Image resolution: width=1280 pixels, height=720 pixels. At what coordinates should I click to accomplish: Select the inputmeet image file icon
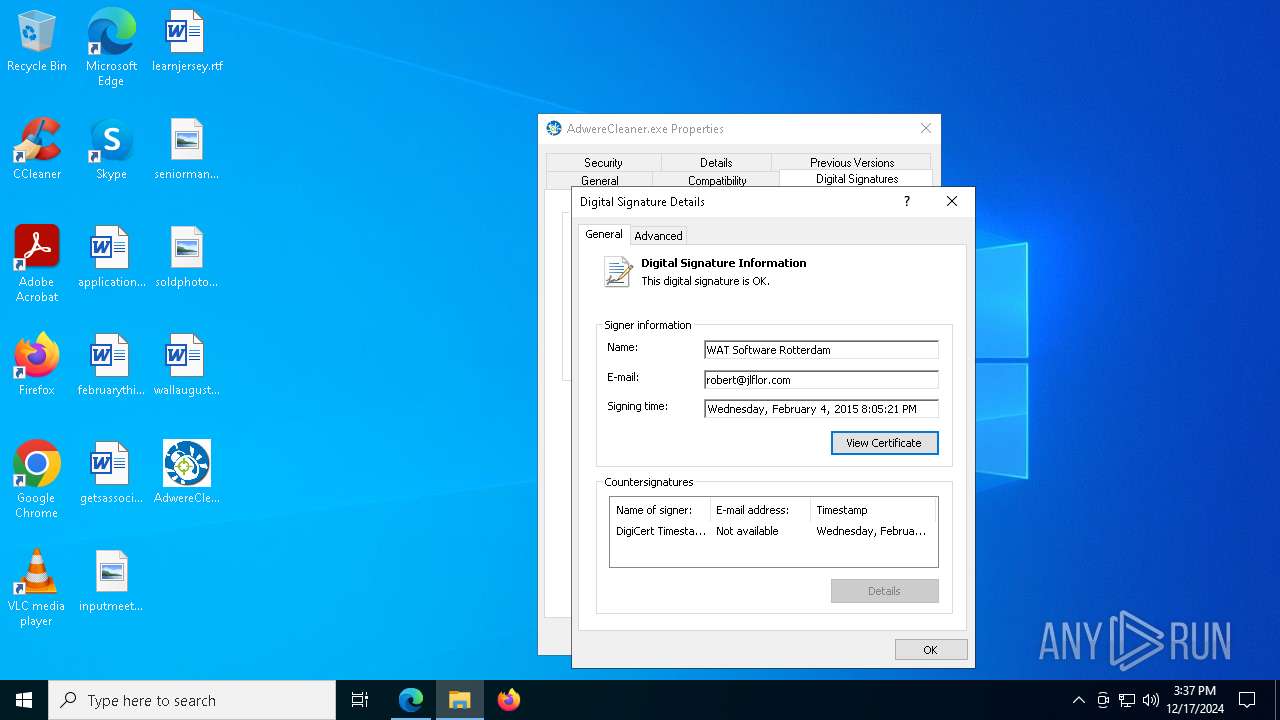(x=111, y=581)
